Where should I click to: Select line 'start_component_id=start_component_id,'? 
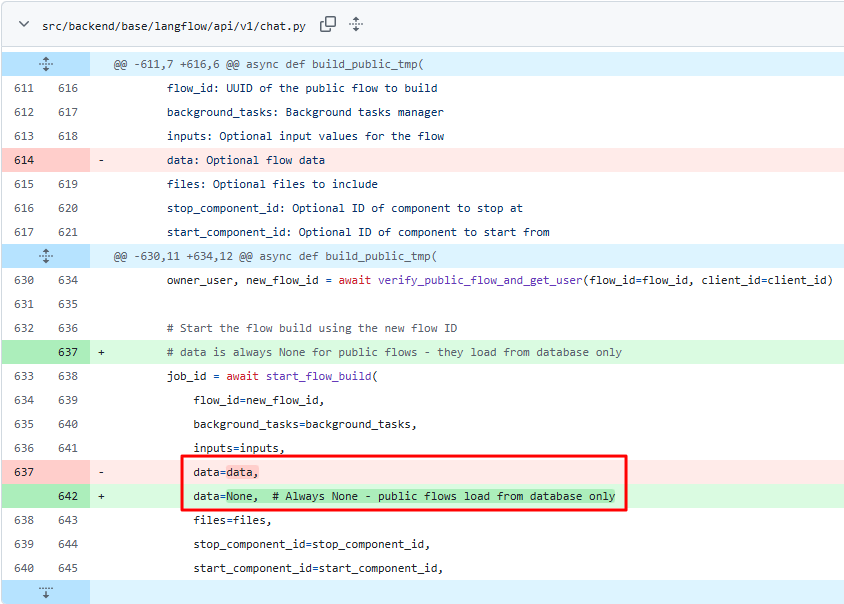tap(318, 568)
